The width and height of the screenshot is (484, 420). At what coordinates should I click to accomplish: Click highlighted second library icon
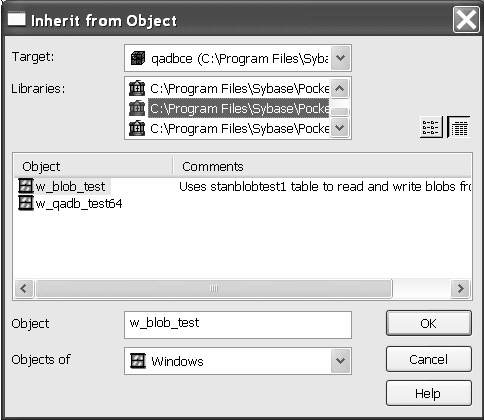137,108
